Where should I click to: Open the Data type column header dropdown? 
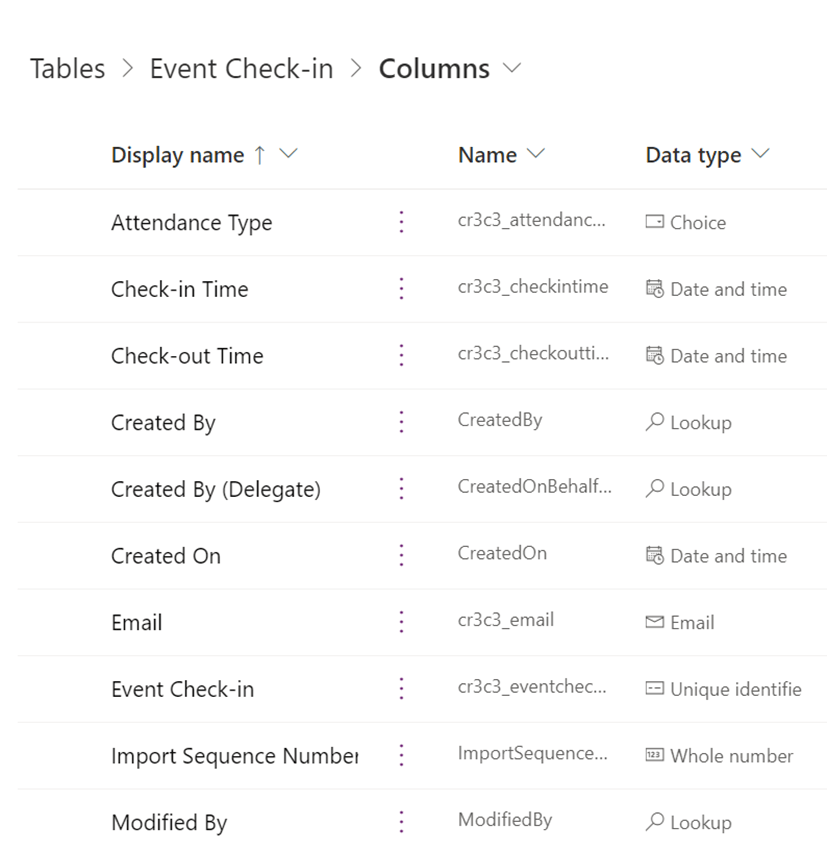760,155
